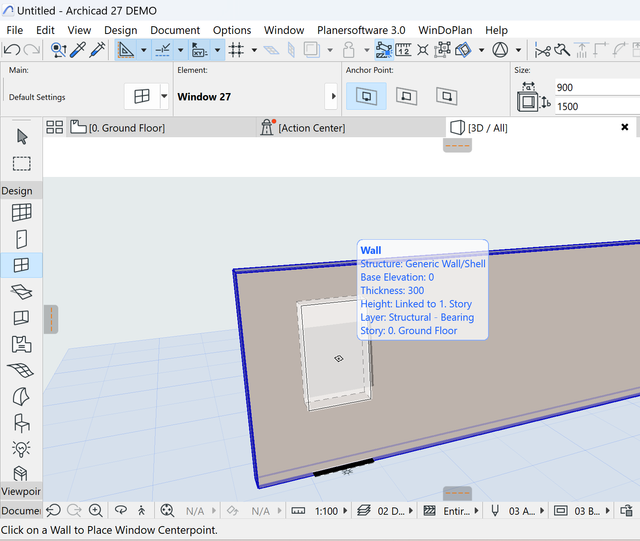
Task: Choose the Curtain Wall tool
Action: pos(21,212)
